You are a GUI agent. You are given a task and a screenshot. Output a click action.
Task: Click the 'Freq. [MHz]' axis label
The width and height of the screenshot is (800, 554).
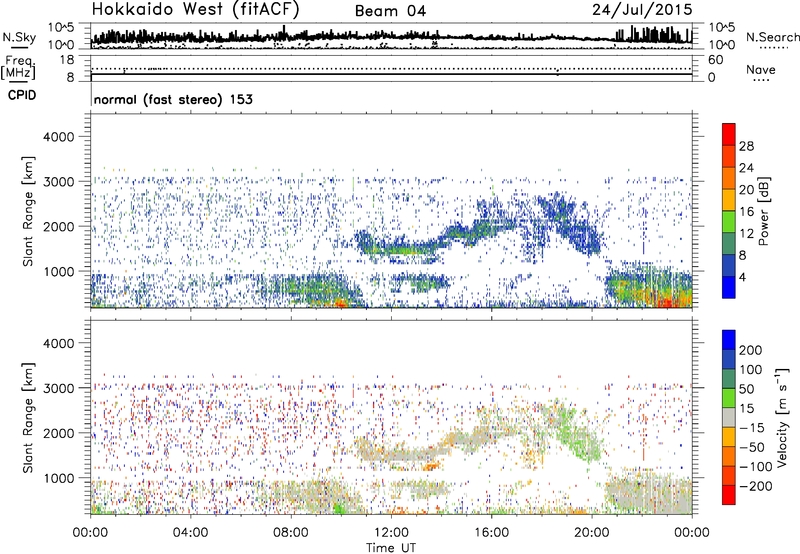pos(18,67)
